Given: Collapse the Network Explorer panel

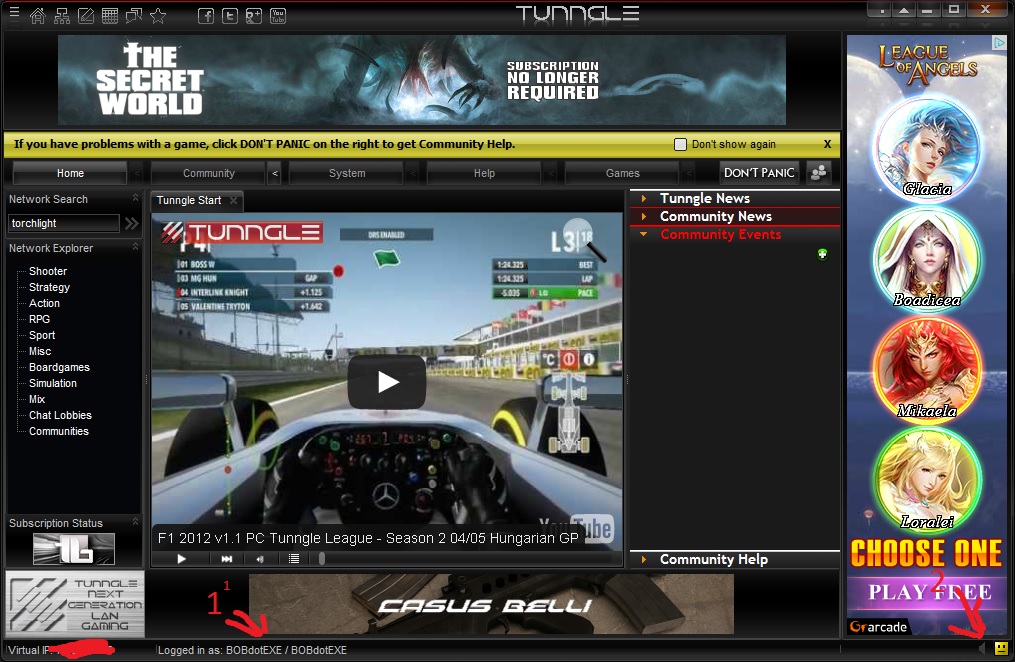Looking at the screenshot, I should (135, 247).
